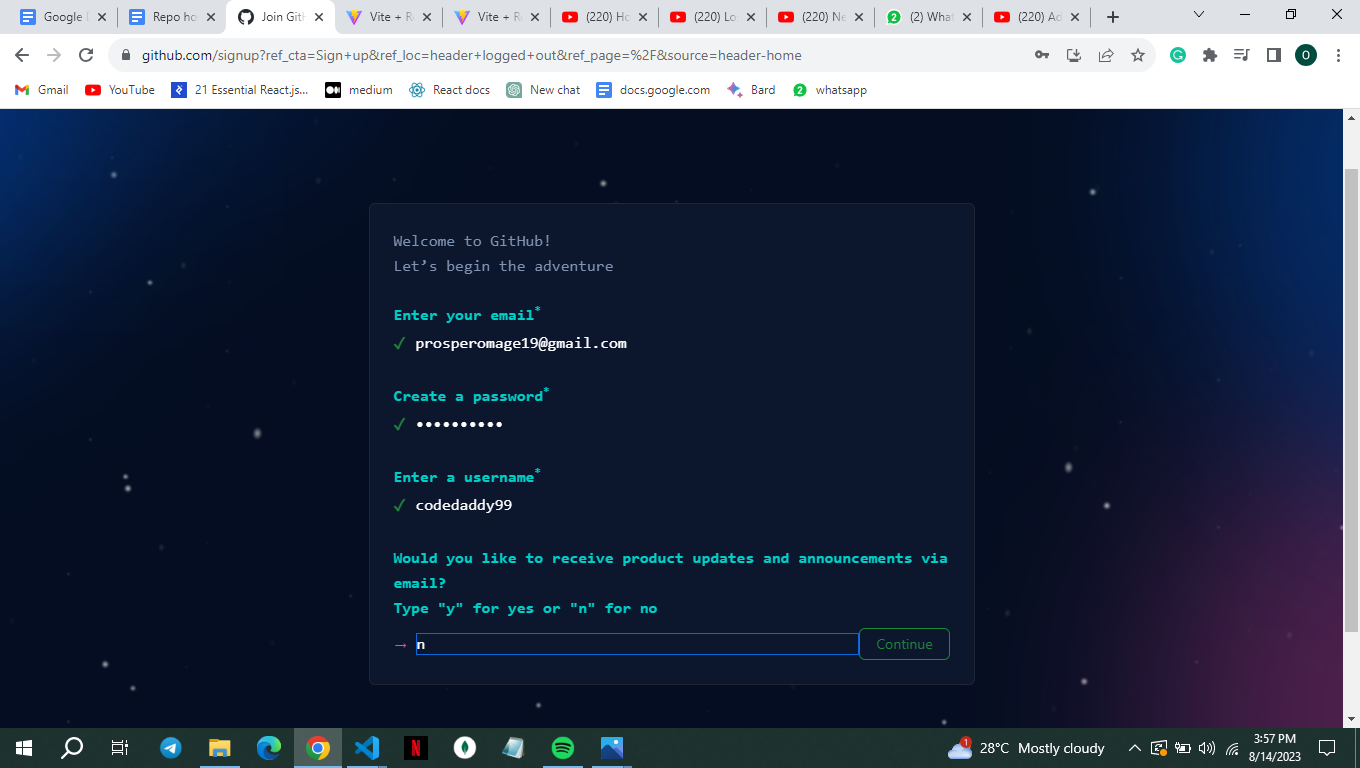Open the Grammarly extension icon
This screenshot has width=1360, height=768.
(1178, 55)
